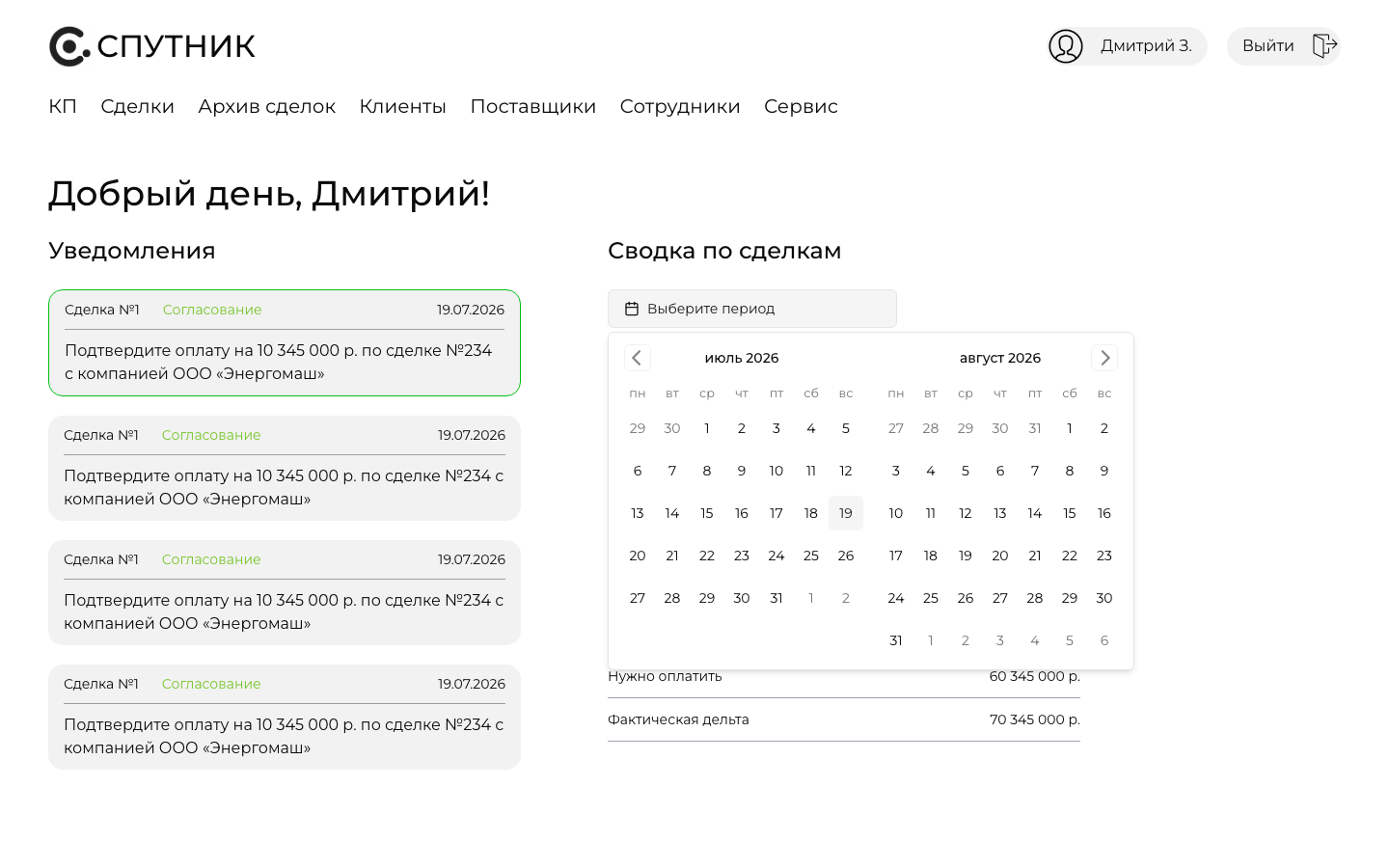1389x868 pixels.
Task: Select July 10 in the calendar
Action: (x=776, y=471)
